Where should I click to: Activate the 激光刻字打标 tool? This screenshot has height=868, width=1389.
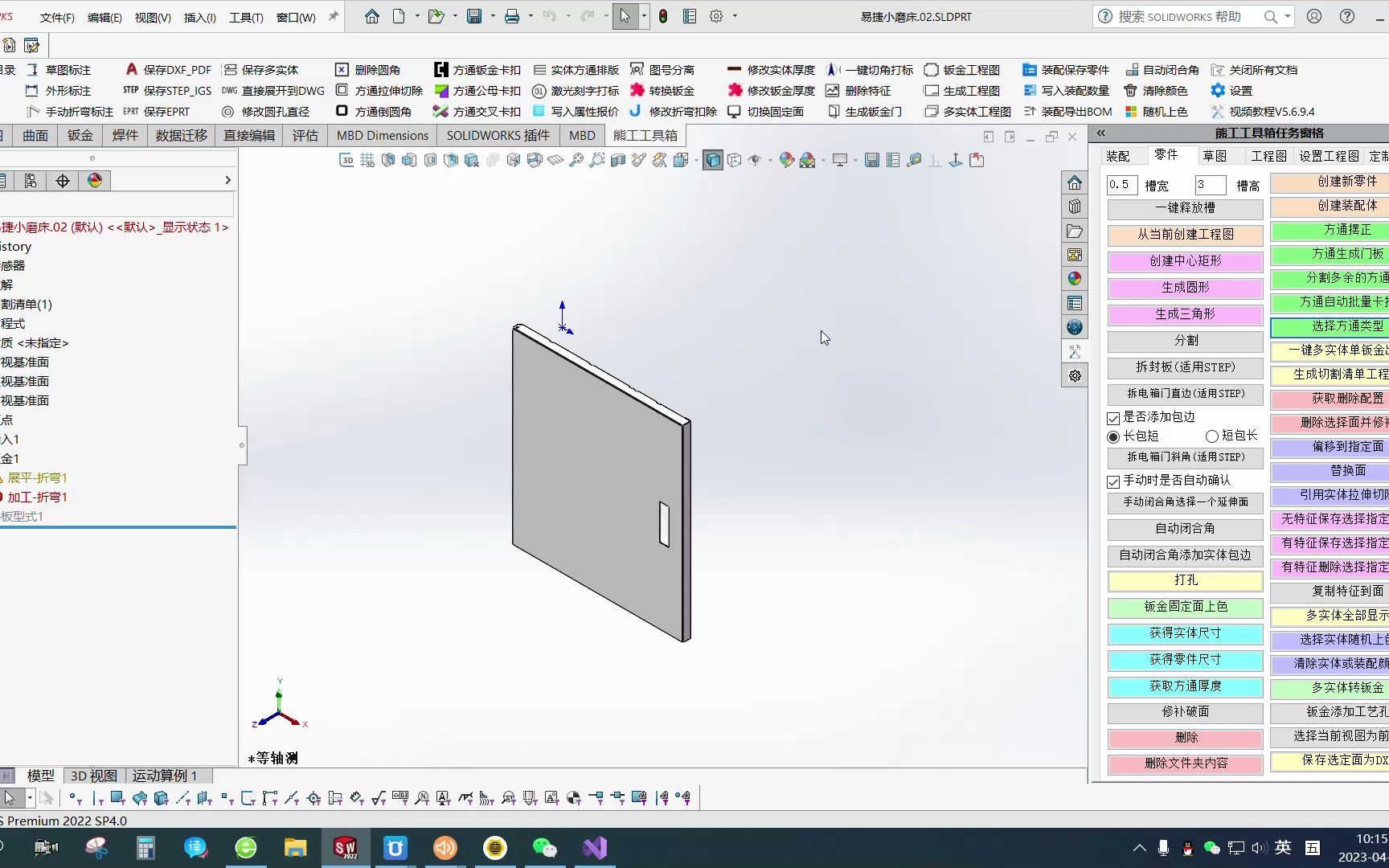(576, 90)
